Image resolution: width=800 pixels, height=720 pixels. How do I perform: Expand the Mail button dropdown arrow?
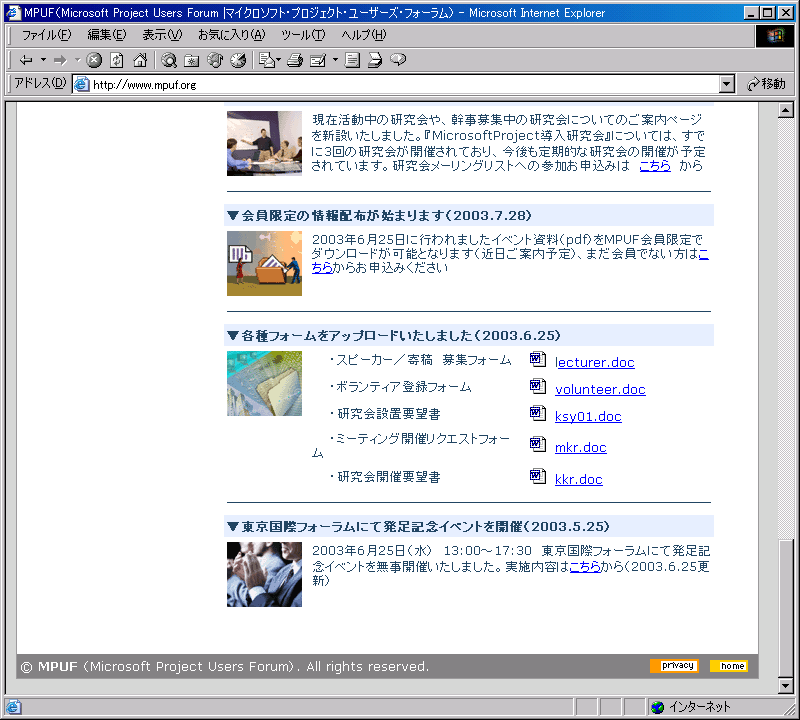click(279, 60)
